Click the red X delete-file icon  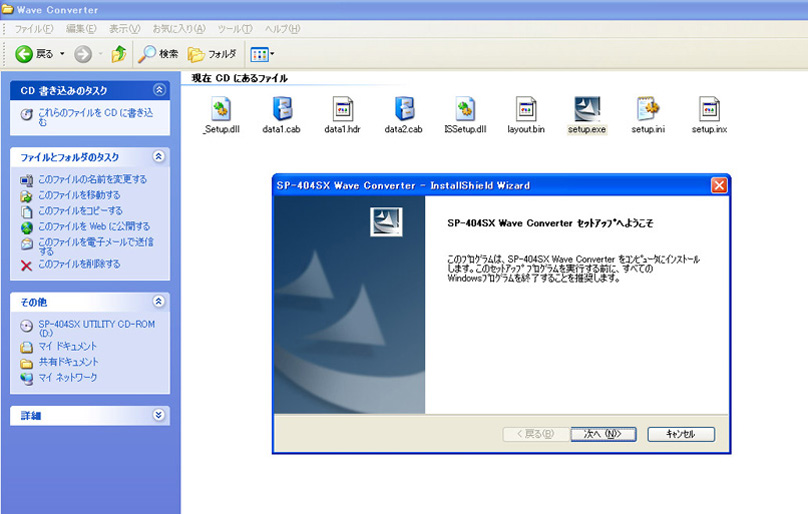(26, 266)
